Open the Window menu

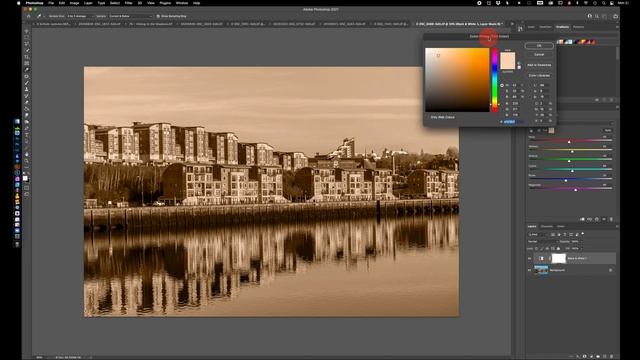click(x=182, y=3)
